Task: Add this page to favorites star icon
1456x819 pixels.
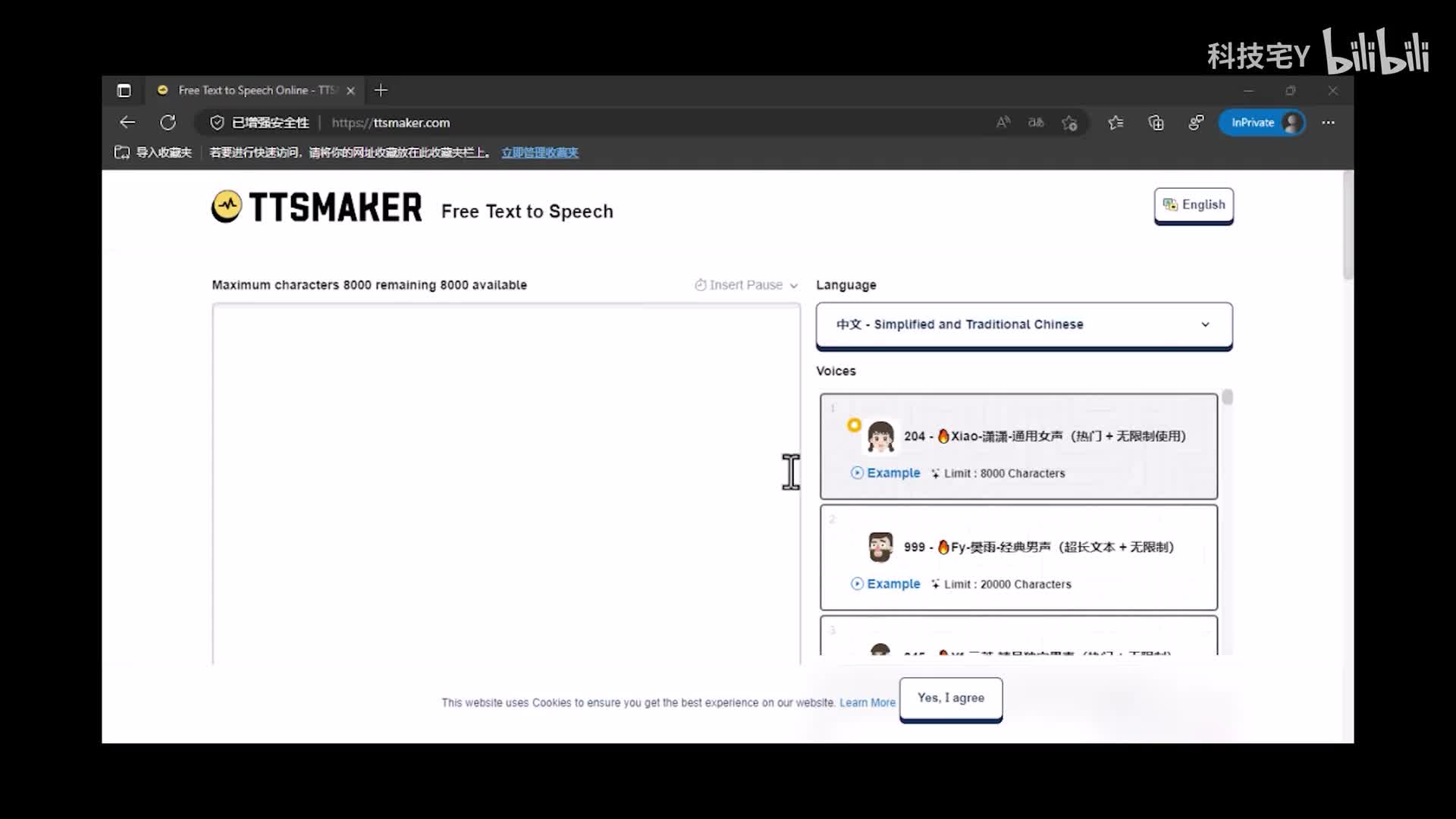Action: [x=1069, y=123]
